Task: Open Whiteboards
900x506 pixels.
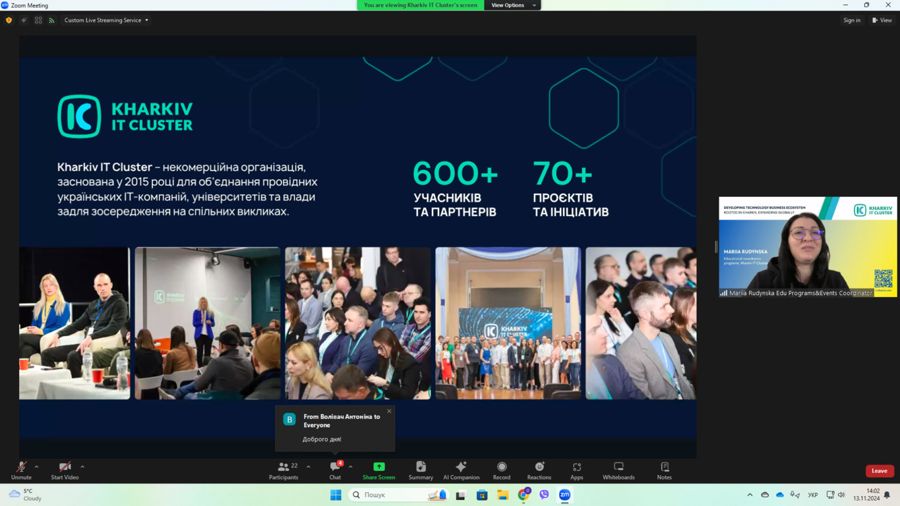Action: click(x=619, y=470)
